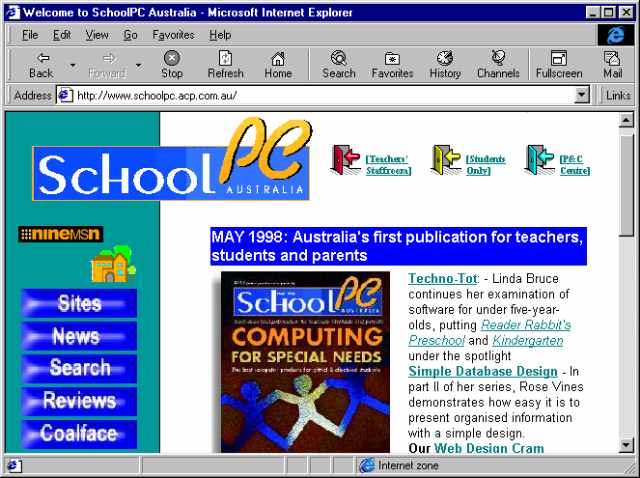Open the Reader Rabbit's Preschool link

[489, 333]
